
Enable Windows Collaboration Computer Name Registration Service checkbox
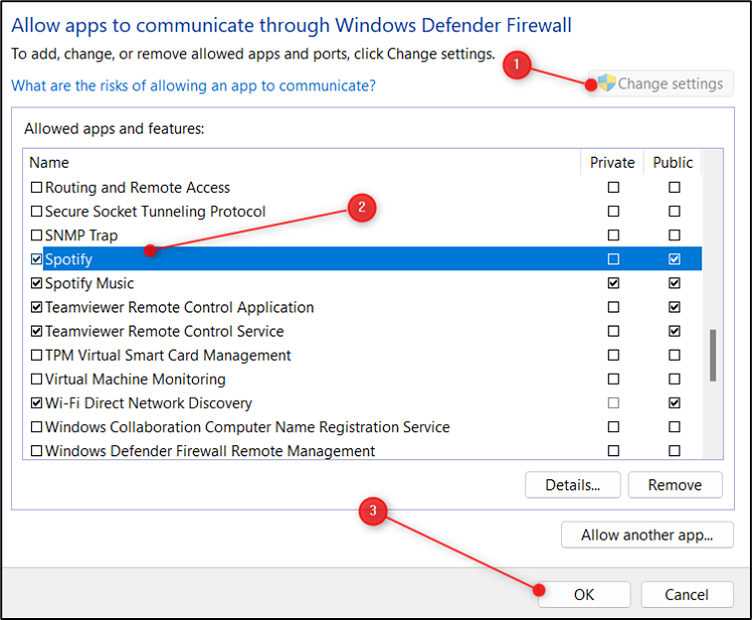point(36,427)
